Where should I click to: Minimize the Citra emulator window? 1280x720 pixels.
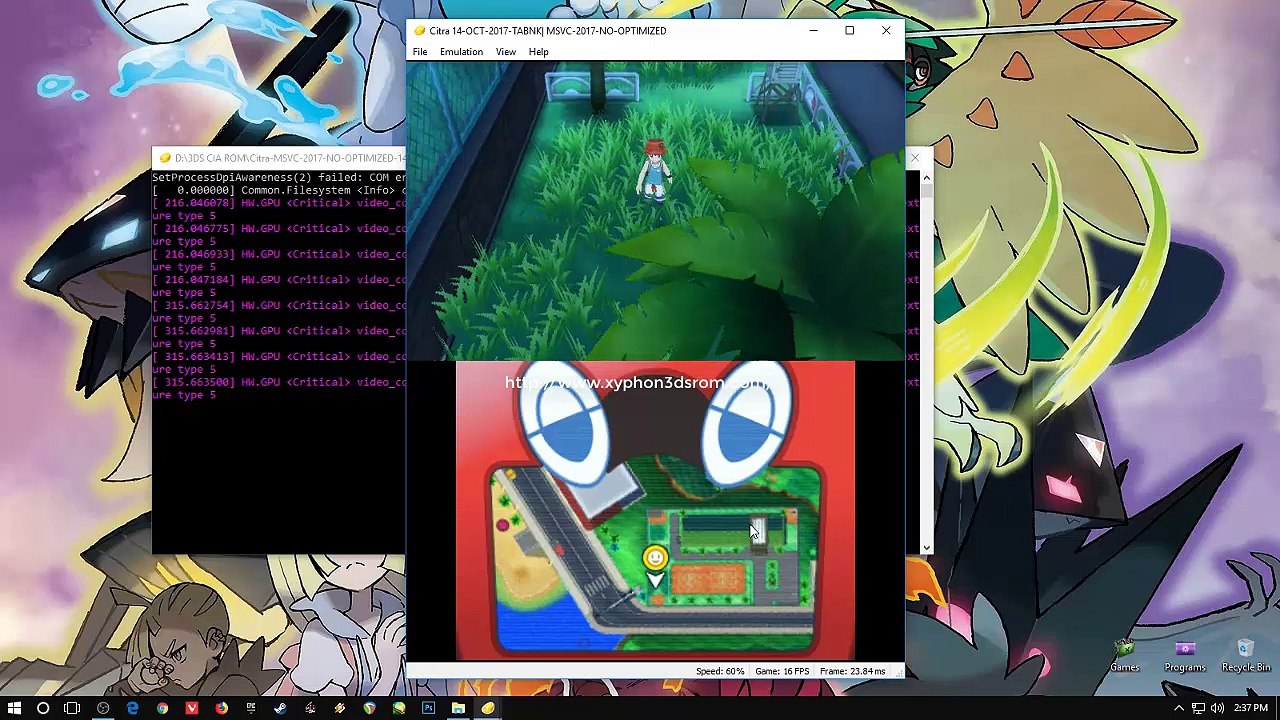click(x=813, y=30)
